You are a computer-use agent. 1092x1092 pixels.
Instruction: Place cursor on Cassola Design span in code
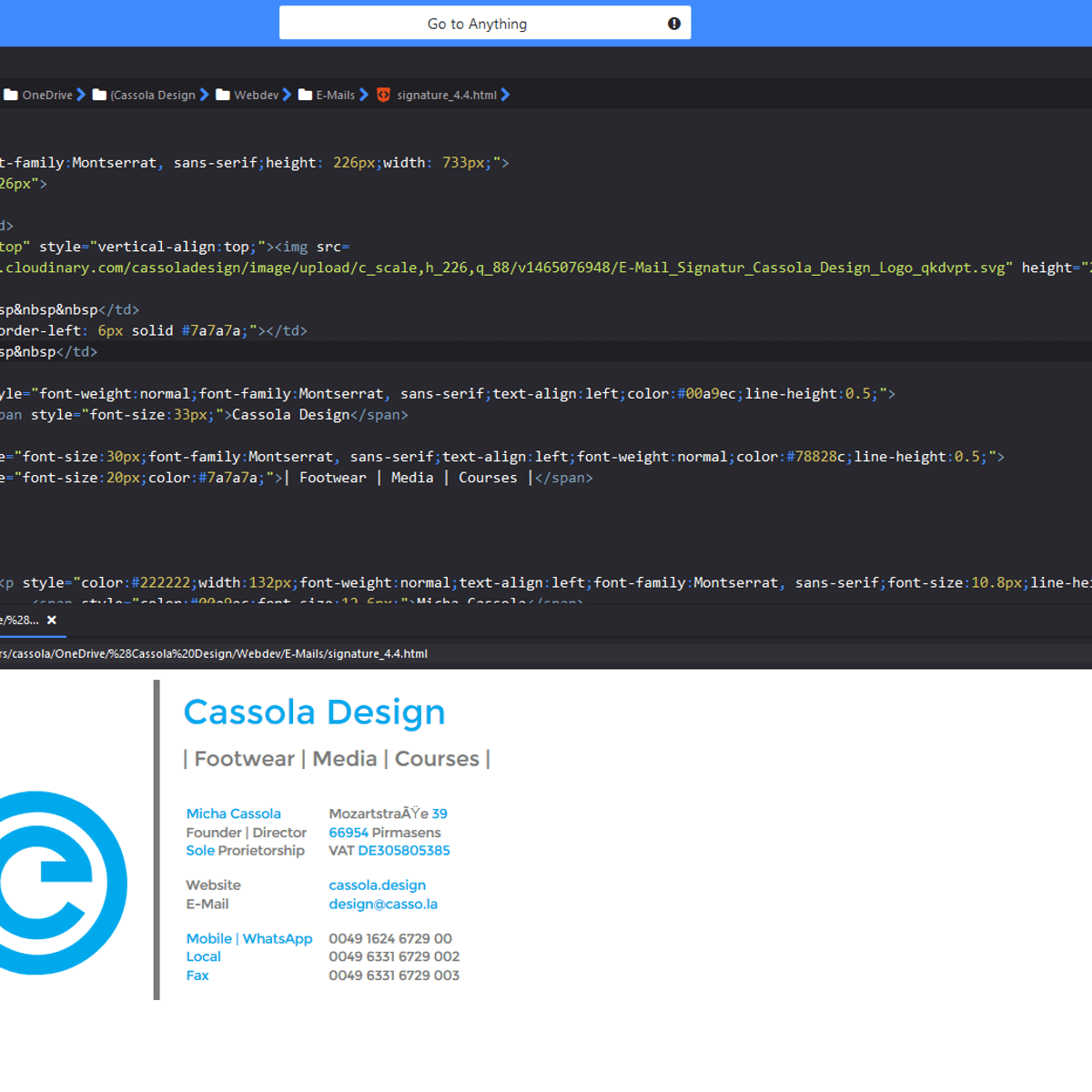291,414
